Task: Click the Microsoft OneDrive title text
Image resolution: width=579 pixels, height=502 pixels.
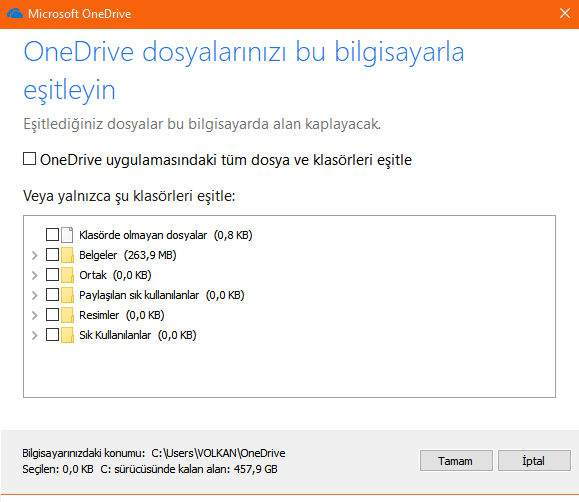Action: 80,14
